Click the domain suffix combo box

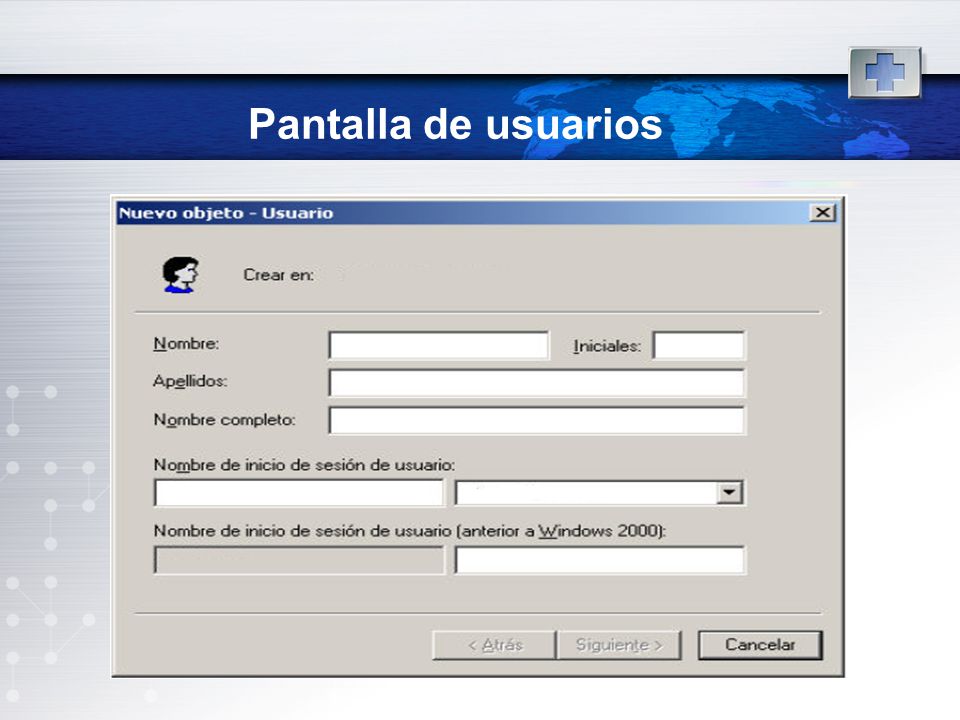[x=599, y=493]
